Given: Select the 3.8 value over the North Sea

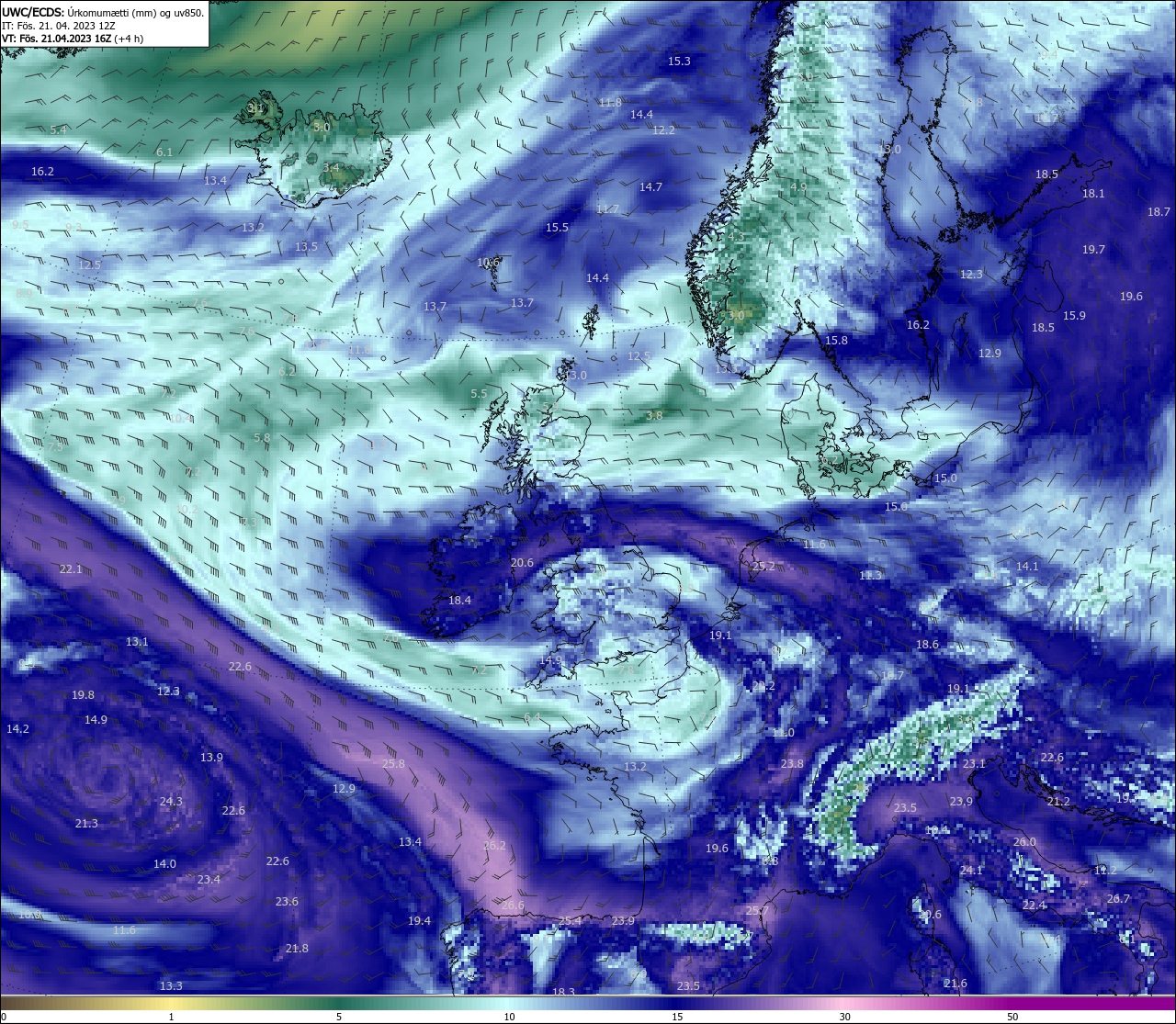Looking at the screenshot, I should coord(654,416).
